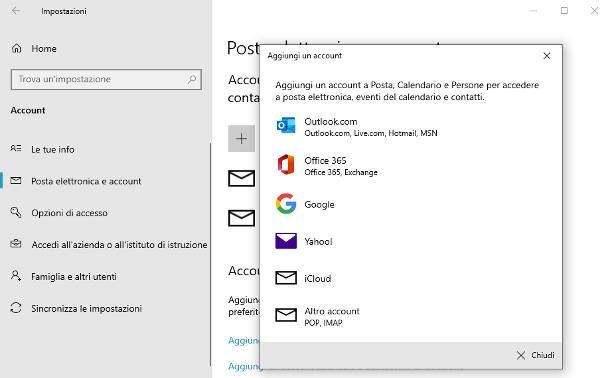The height and width of the screenshot is (378, 610).
Task: Click the 'Impostazioni' window title
Action: 64,11
